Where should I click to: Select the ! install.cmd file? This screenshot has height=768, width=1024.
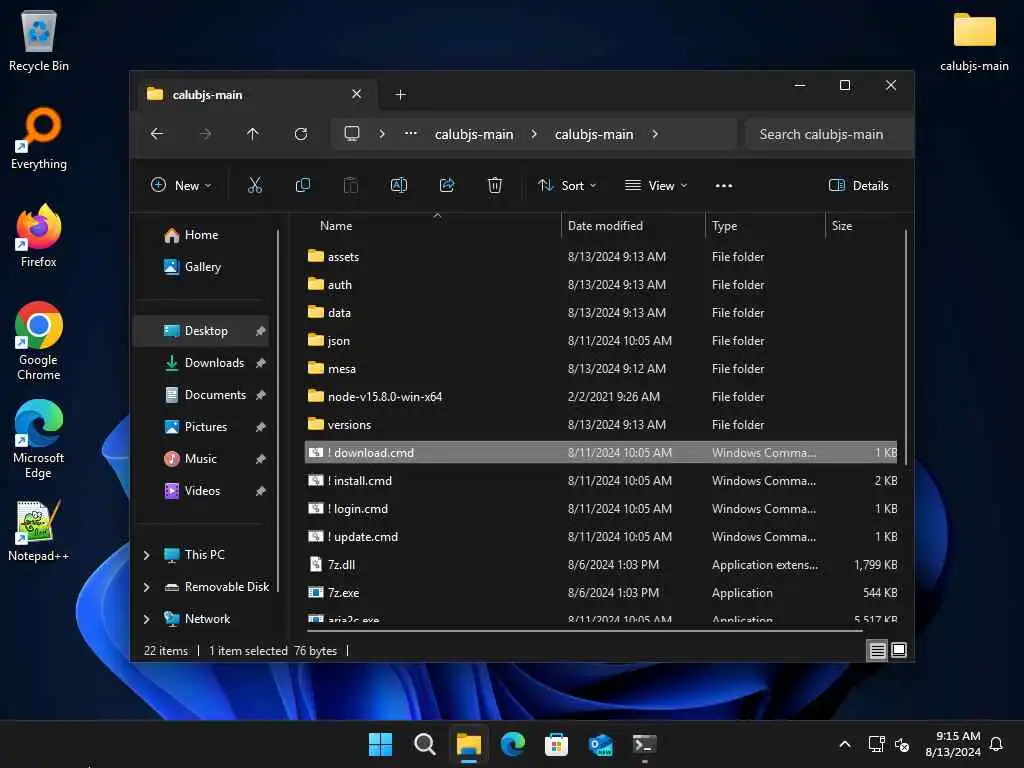point(601,481)
